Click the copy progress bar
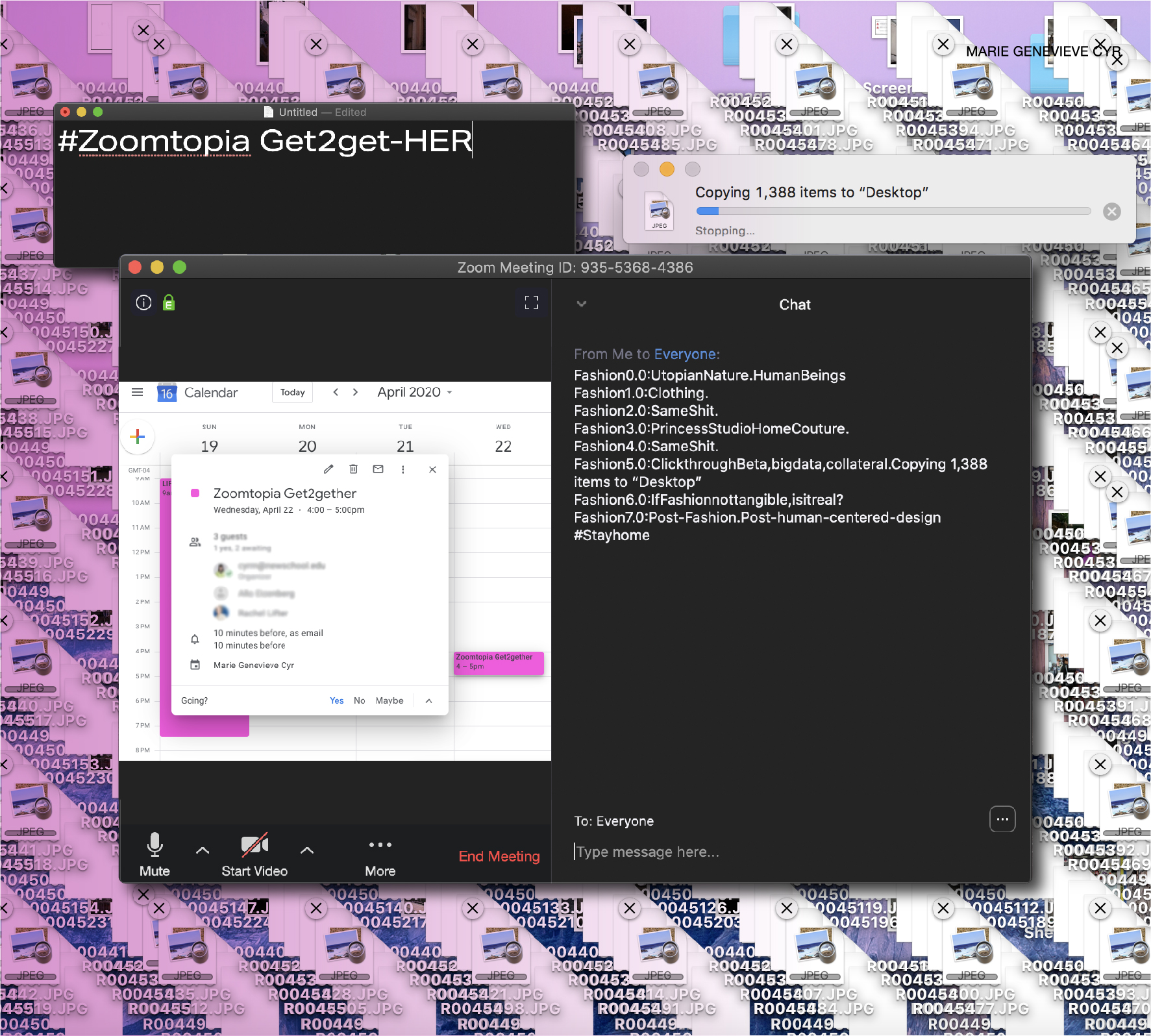This screenshot has width=1151, height=1036. click(x=893, y=211)
